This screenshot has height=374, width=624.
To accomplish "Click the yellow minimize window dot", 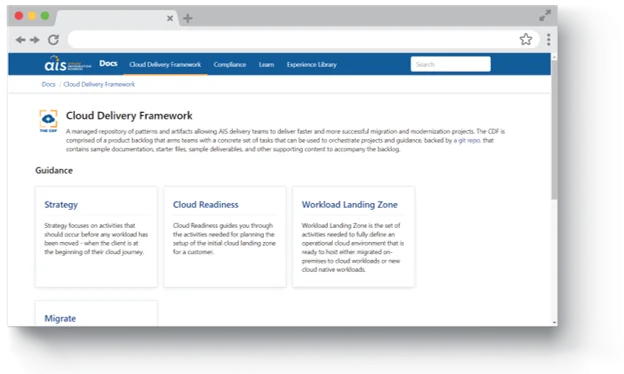I will (32, 16).
